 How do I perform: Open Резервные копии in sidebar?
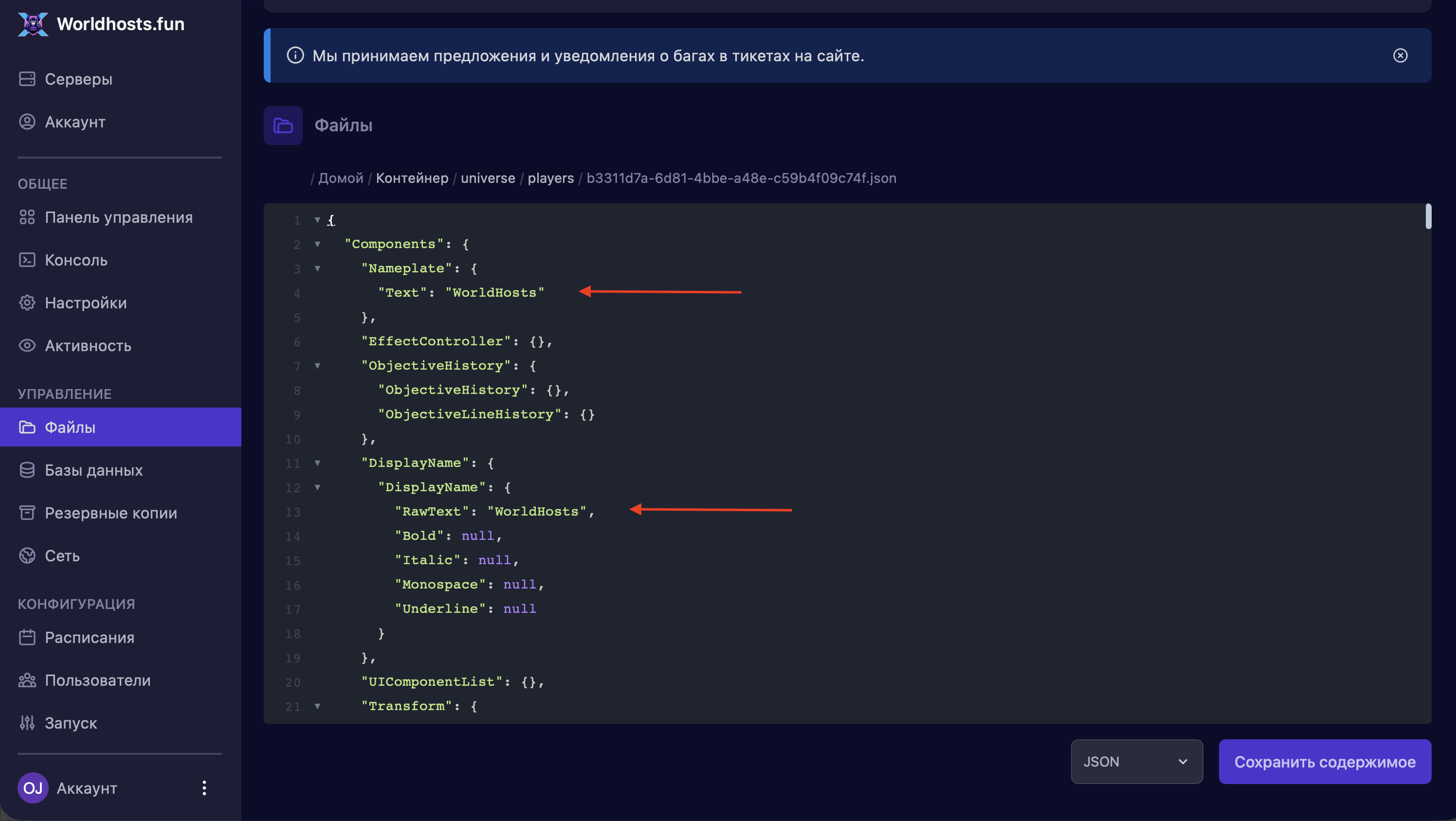click(x=111, y=513)
